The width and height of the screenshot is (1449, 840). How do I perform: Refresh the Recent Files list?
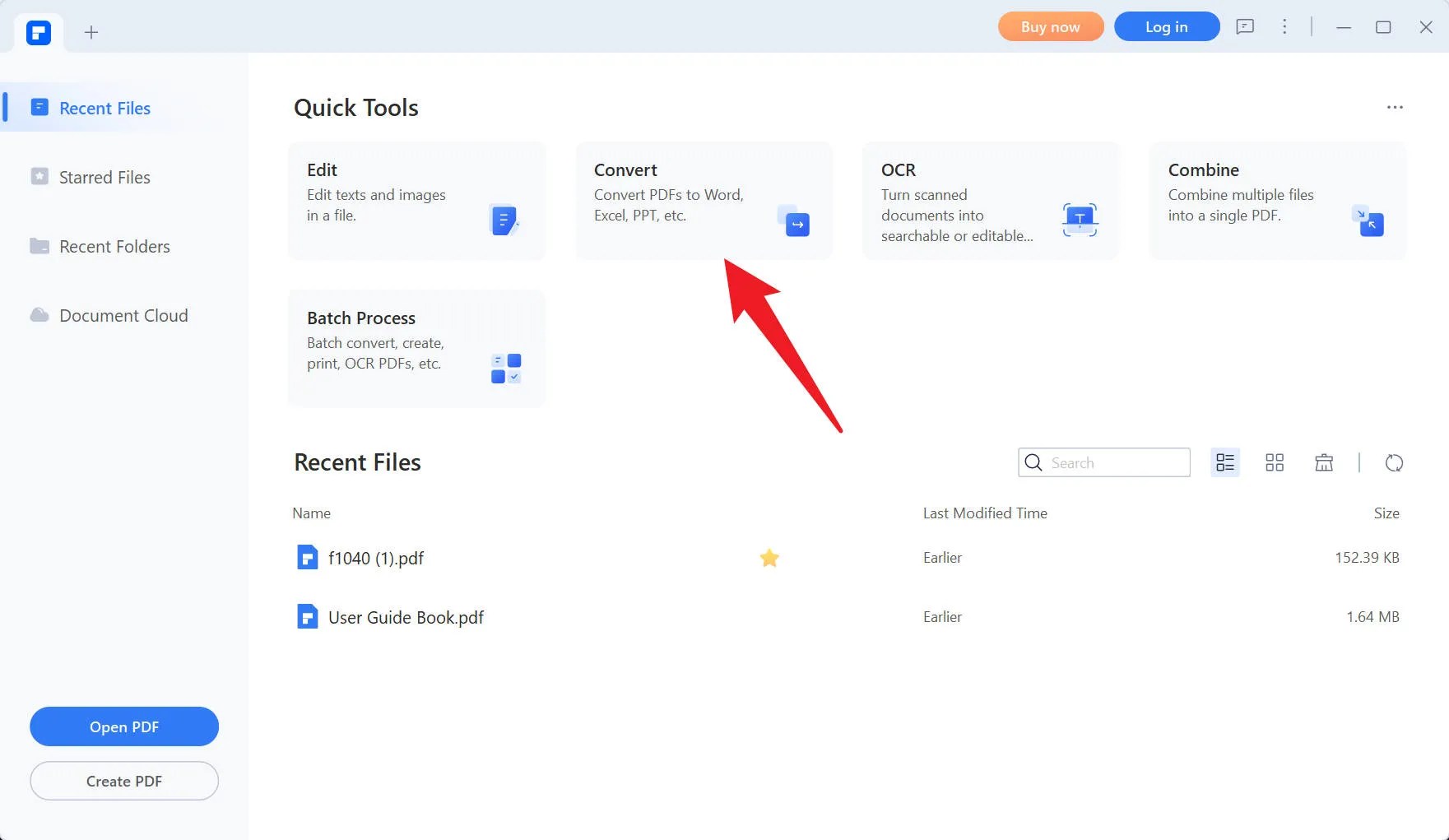coord(1394,462)
